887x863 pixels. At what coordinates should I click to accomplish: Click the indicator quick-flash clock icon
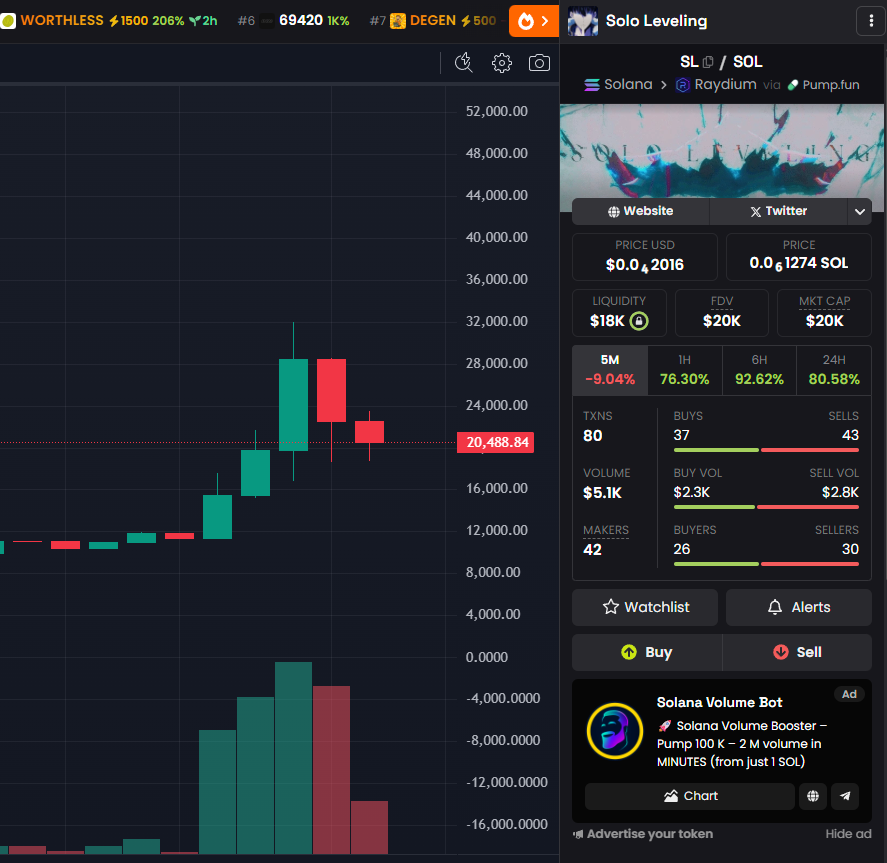[x=464, y=62]
